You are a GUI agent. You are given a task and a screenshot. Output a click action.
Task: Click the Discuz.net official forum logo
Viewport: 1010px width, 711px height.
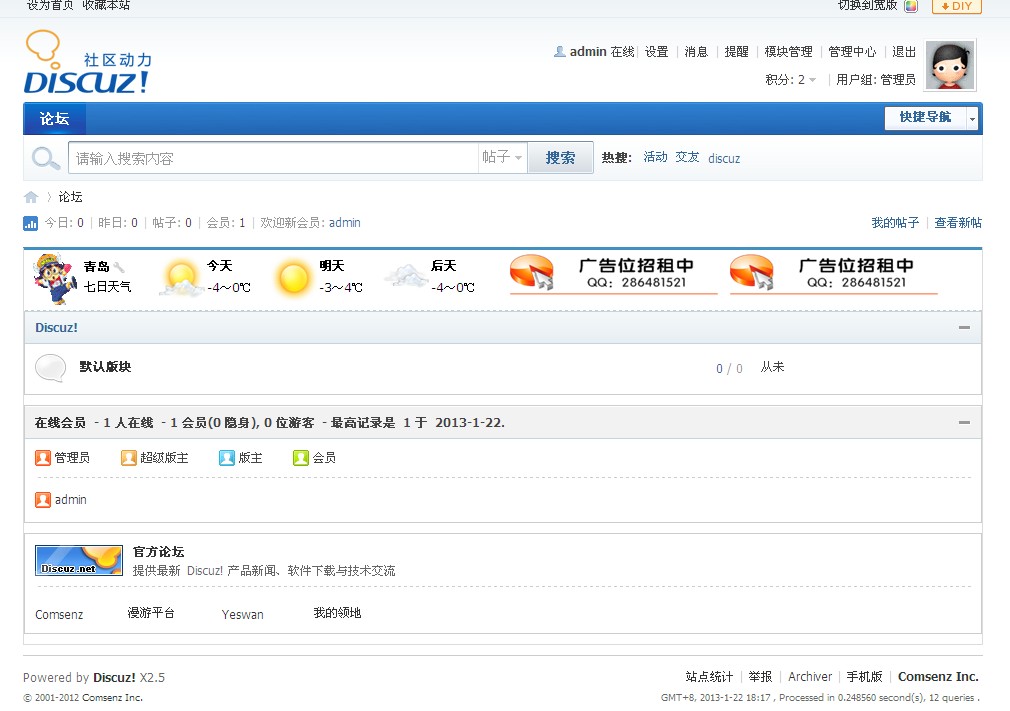[x=79, y=560]
